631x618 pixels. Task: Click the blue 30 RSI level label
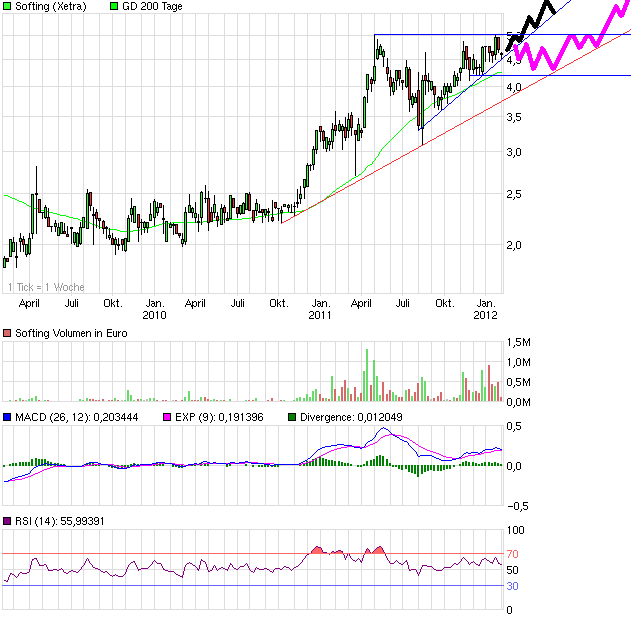pos(512,586)
